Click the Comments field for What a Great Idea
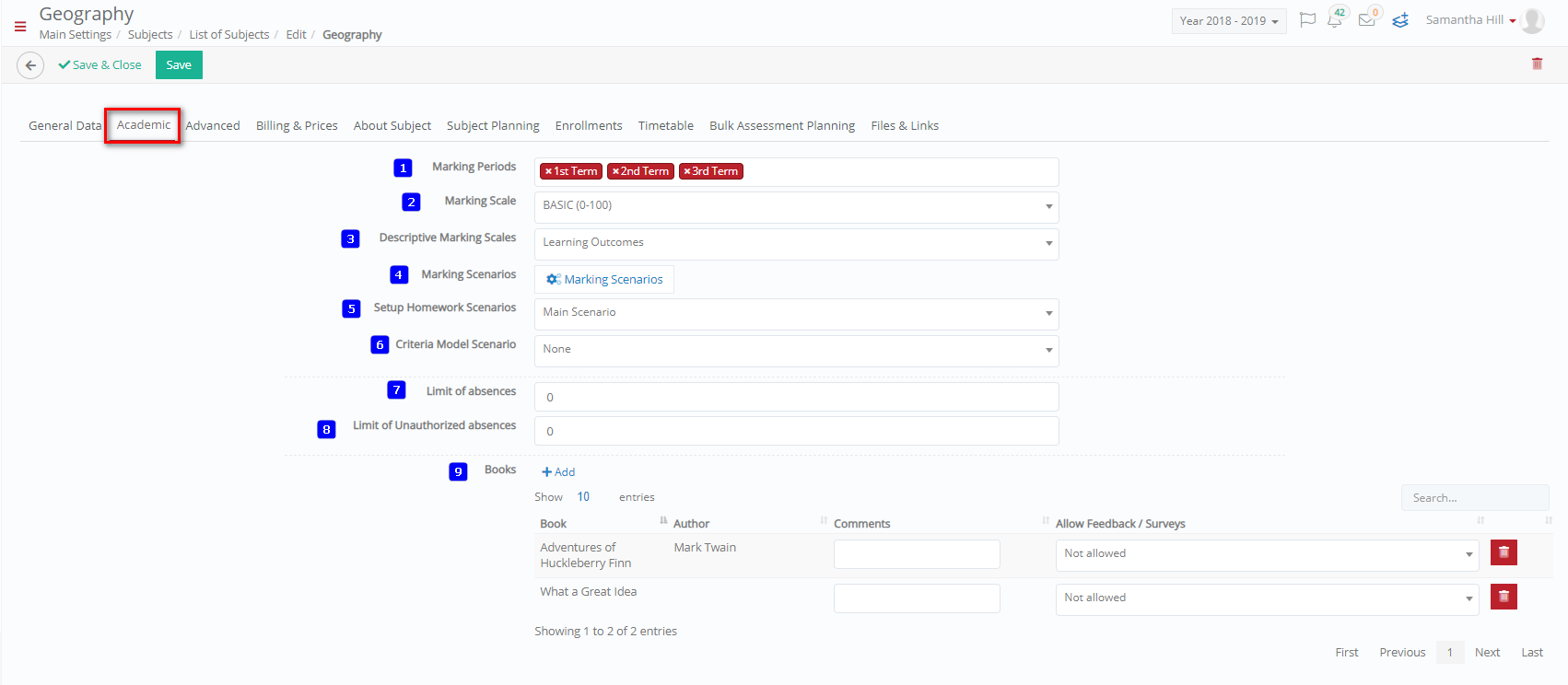Screen dimensions: 1568x685 (x=917, y=598)
